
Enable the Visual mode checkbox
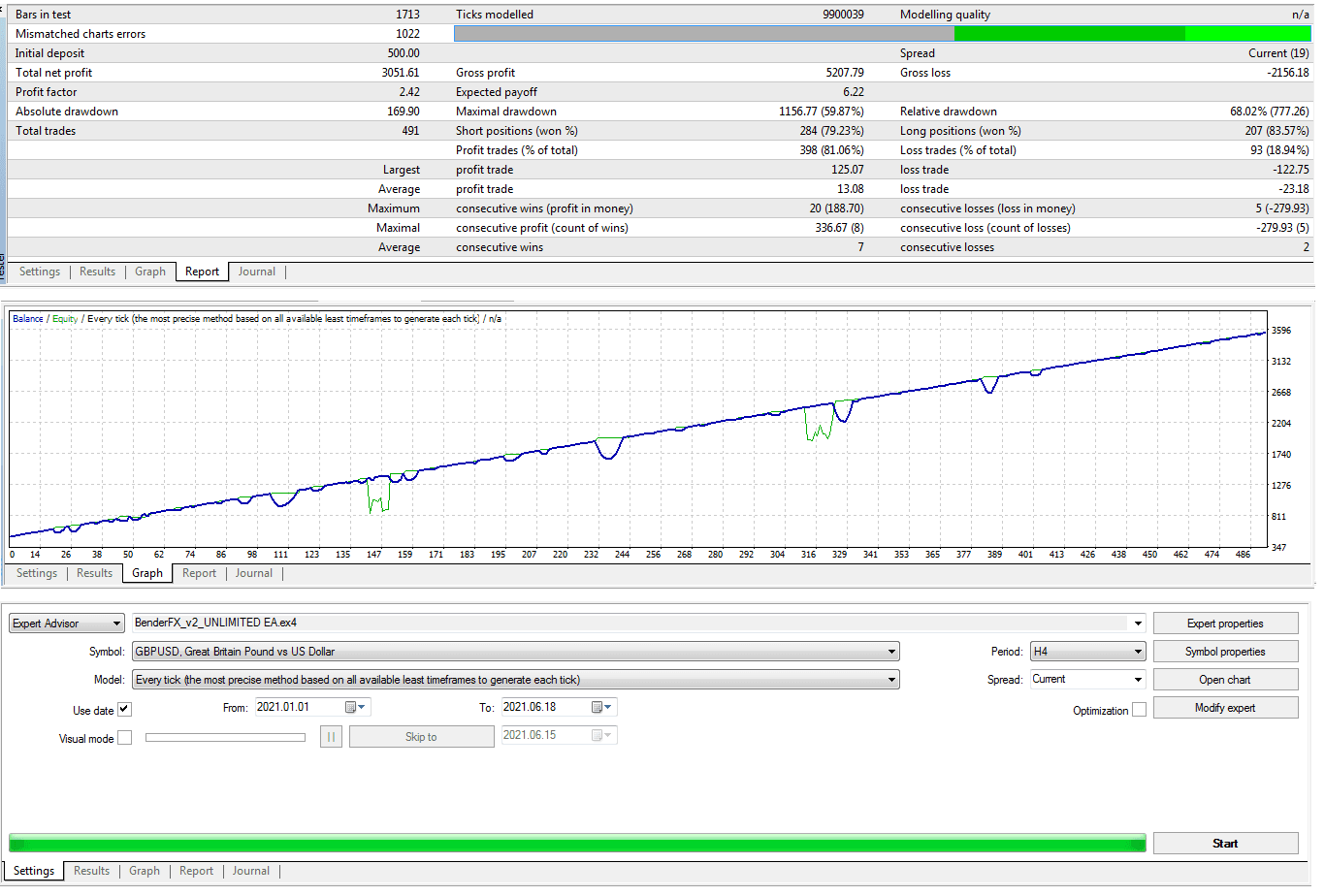[124, 738]
